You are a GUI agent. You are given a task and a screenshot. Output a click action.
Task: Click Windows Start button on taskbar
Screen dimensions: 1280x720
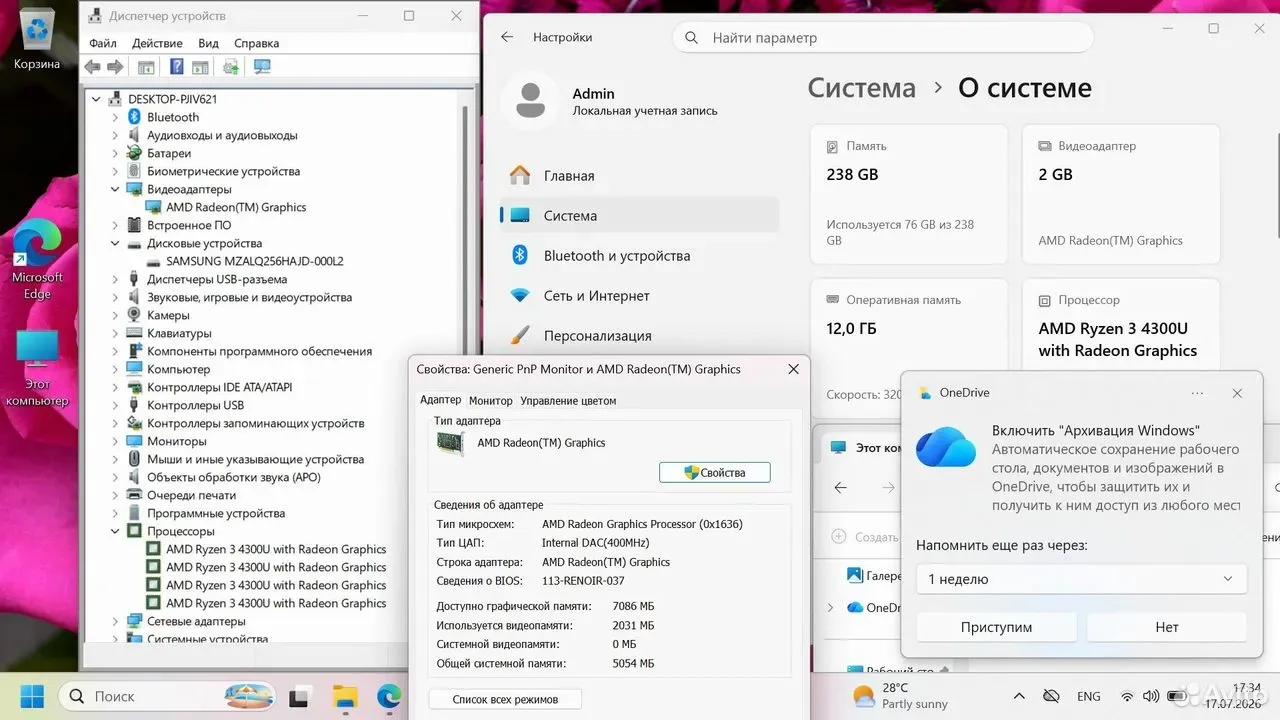click(32, 696)
